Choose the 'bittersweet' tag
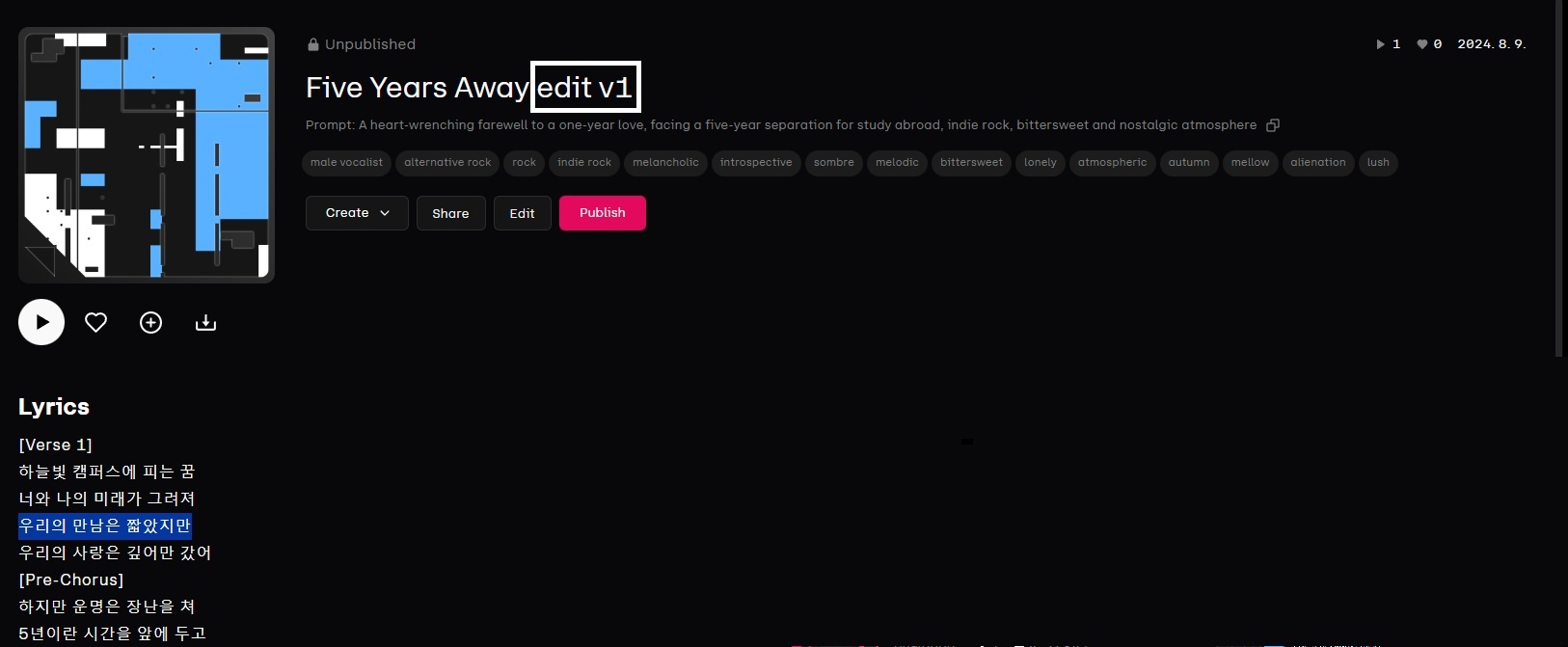 click(x=971, y=163)
